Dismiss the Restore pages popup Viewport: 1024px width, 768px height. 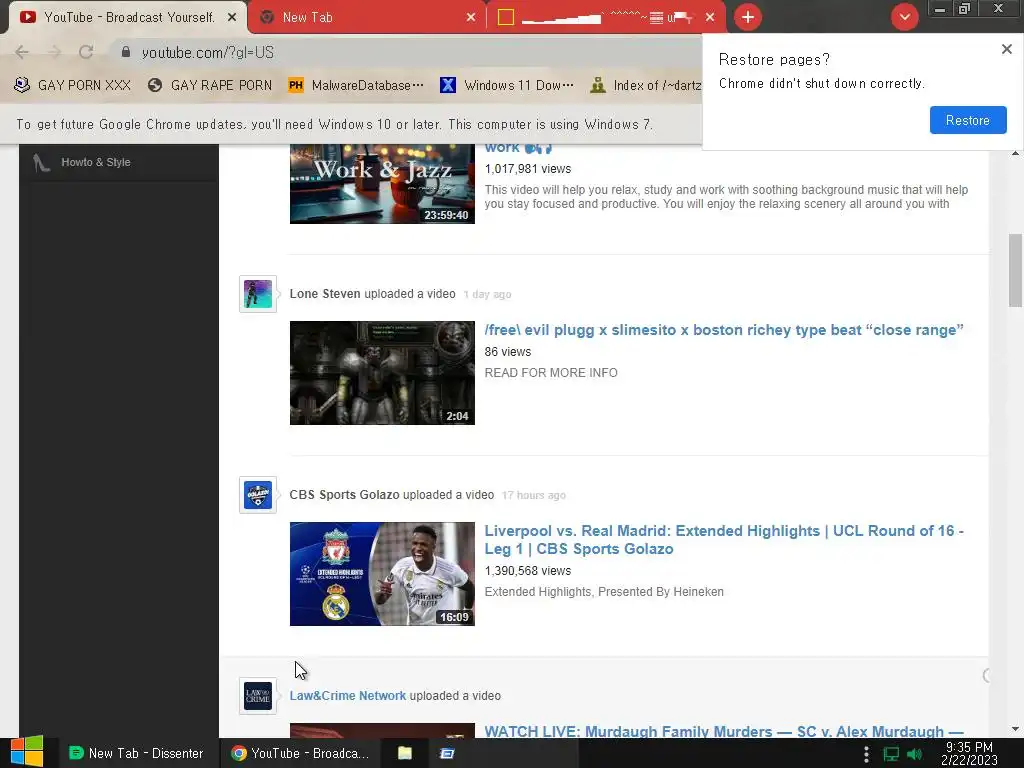(1006, 49)
